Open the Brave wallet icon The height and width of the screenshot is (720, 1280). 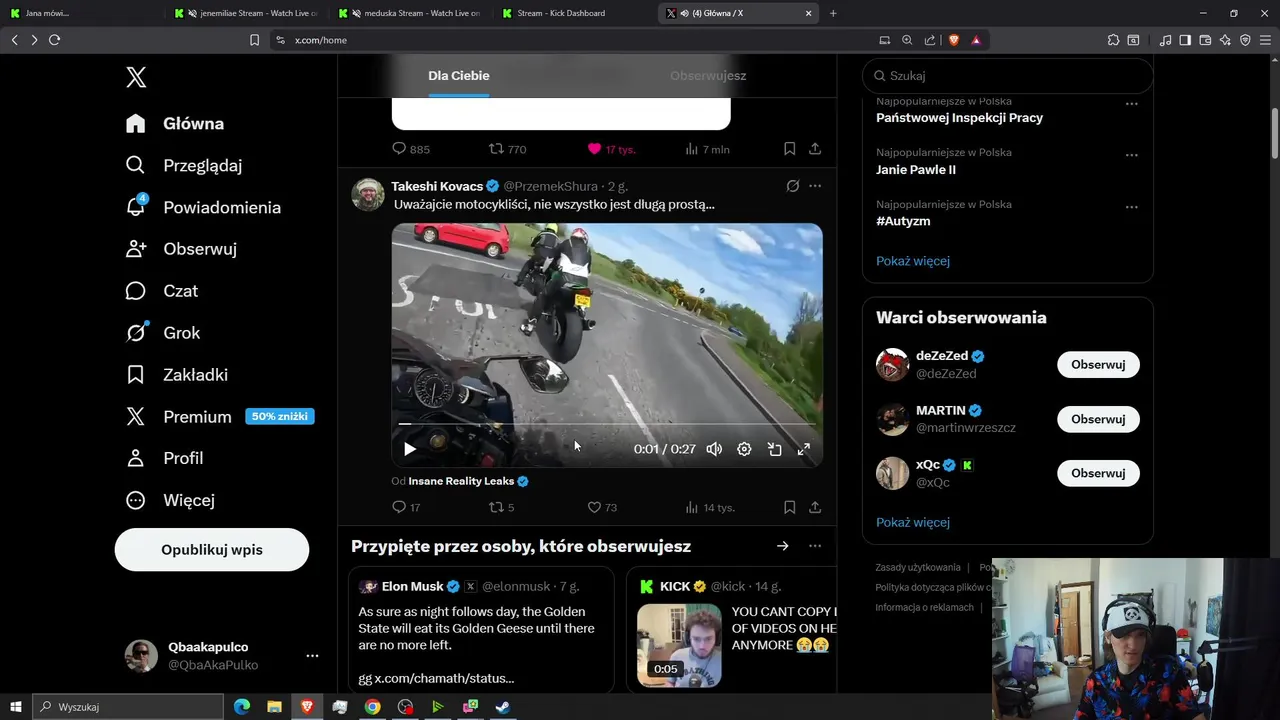click(x=1205, y=40)
